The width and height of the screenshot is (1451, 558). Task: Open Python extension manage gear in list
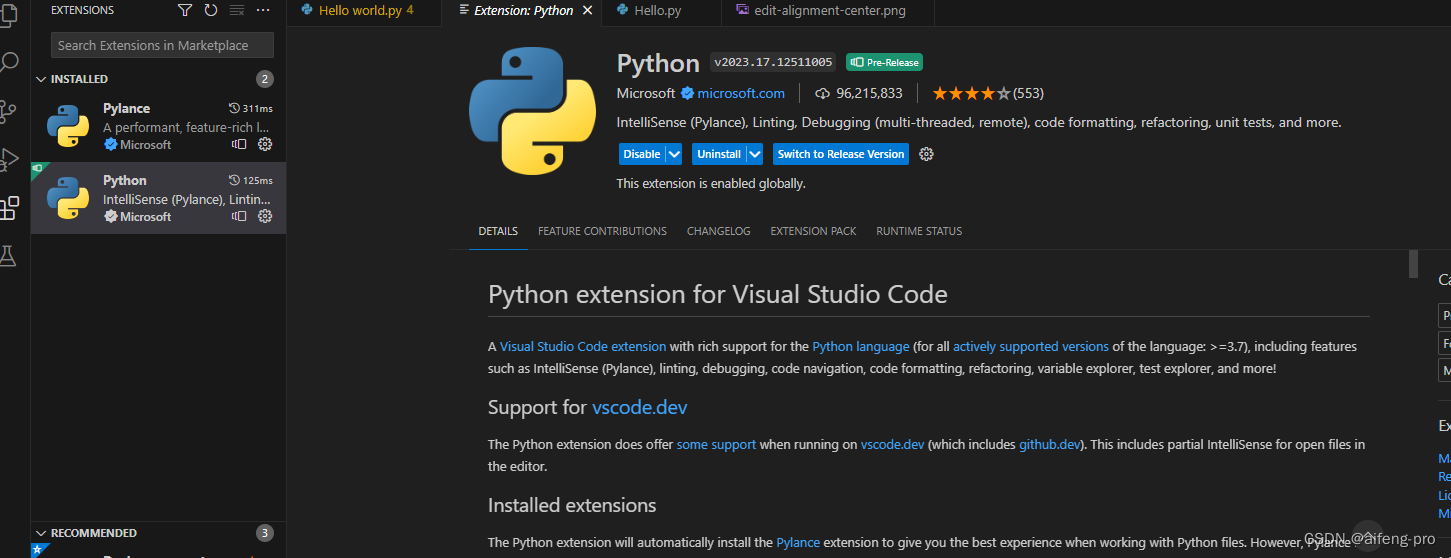coord(265,216)
